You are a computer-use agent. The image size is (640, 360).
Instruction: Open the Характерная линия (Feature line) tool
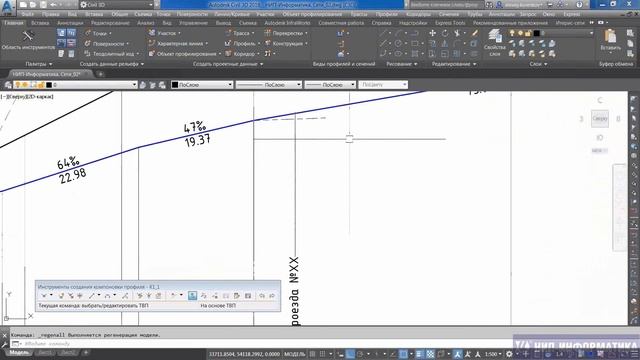click(178, 43)
